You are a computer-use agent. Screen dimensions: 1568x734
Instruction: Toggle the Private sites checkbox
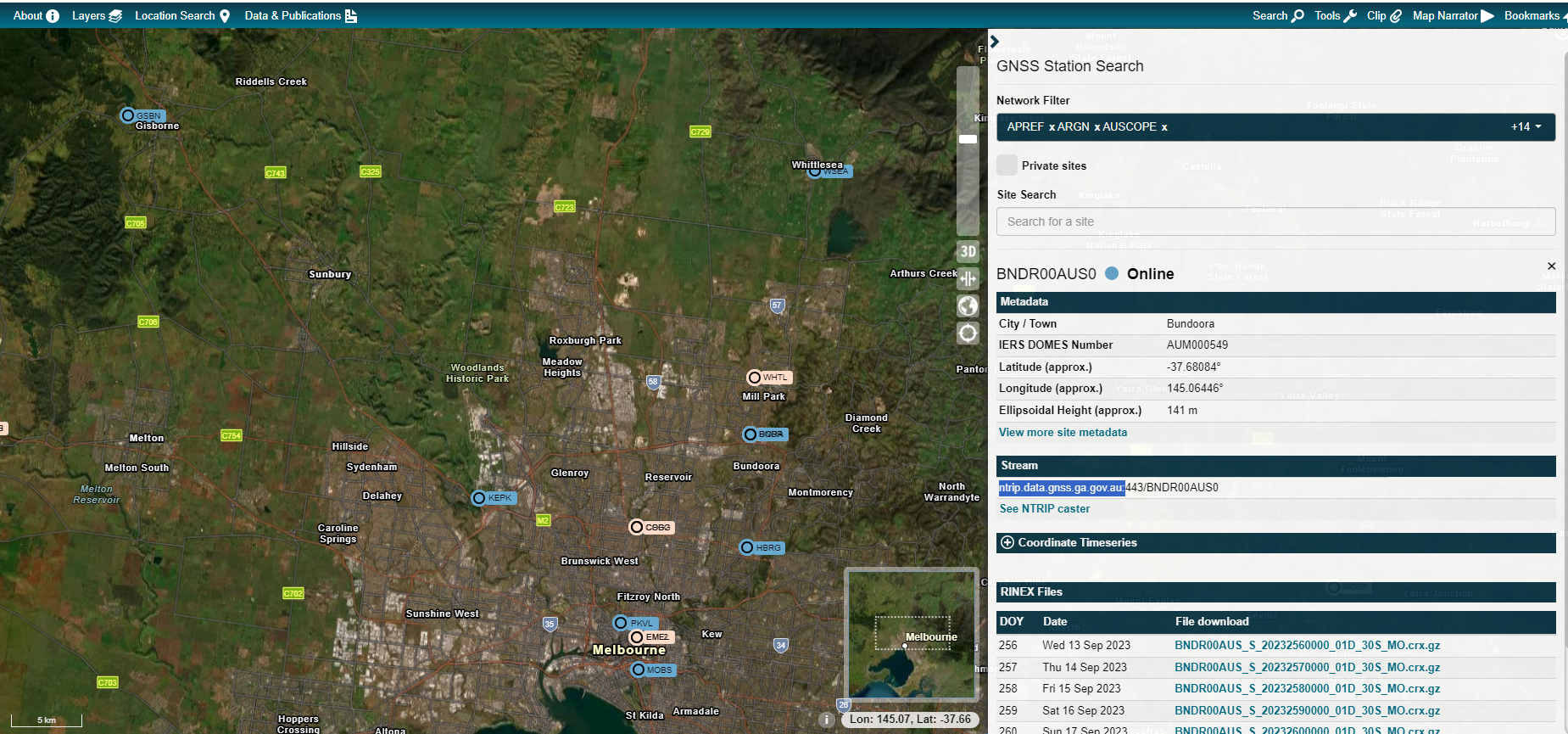1007,165
